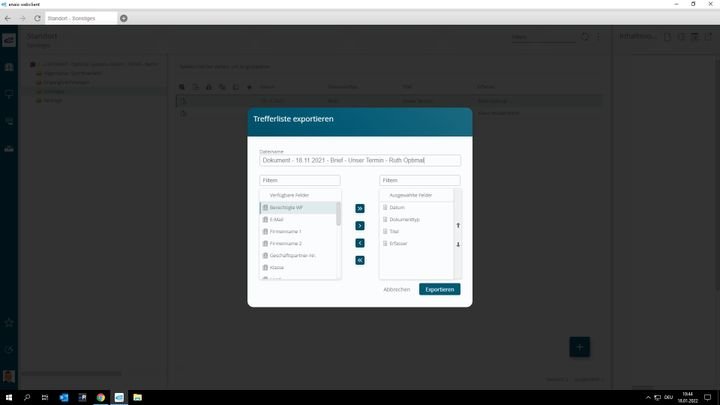Click the Filtern box above selected fields
Screen dimensions: 720x405
coord(419,181)
